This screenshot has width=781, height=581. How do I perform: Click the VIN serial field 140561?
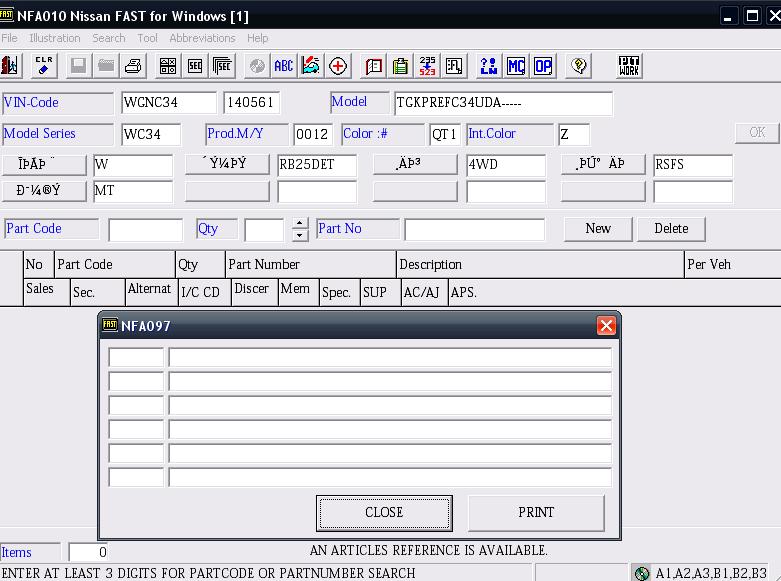pyautogui.click(x=252, y=103)
